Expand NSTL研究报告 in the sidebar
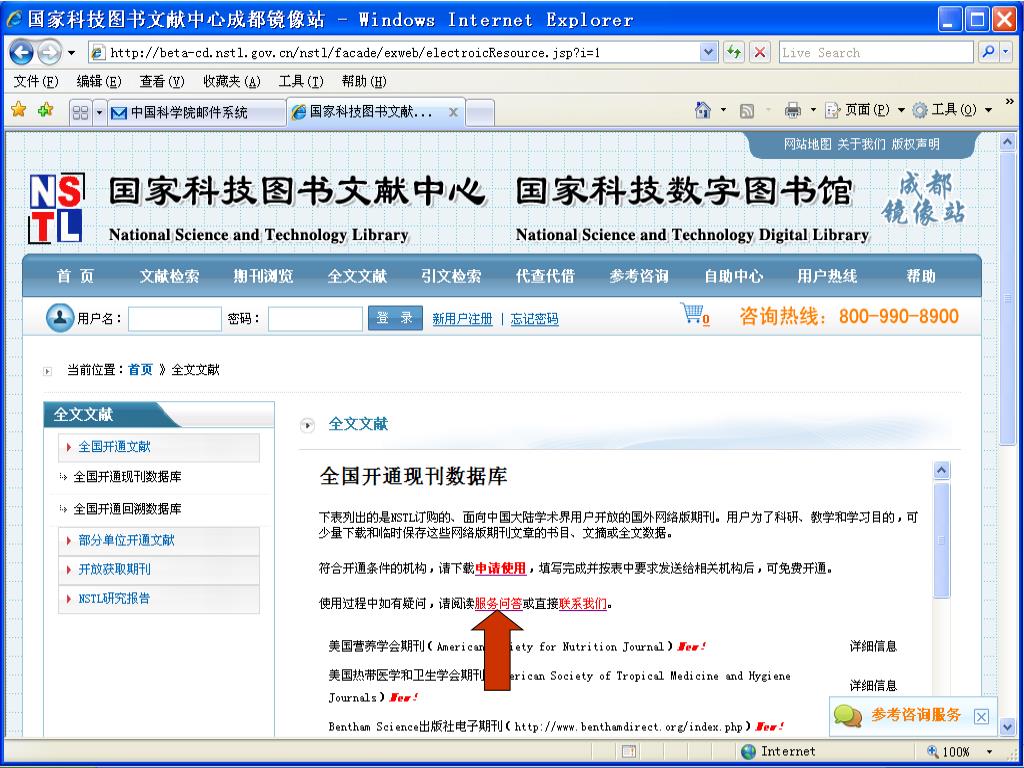The width and height of the screenshot is (1024, 768). pos(159,598)
